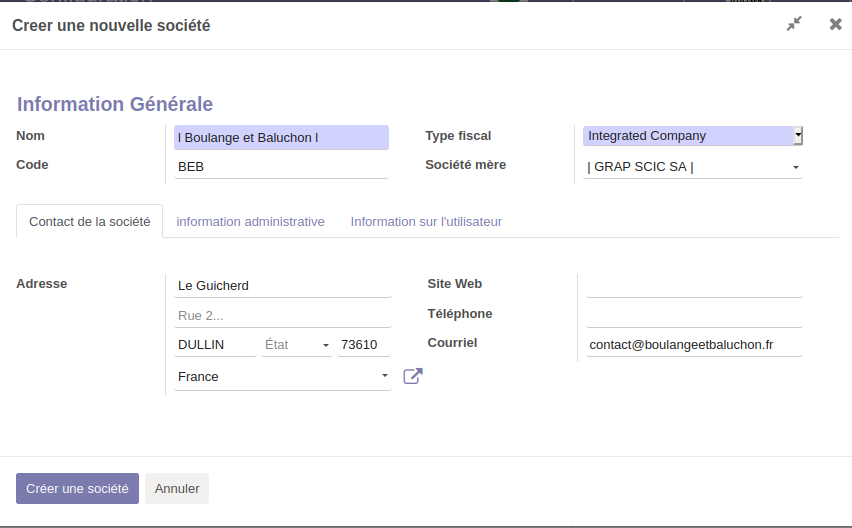Click the address field Le Guicherd
Screen dimensions: 852x528
click(x=282, y=286)
